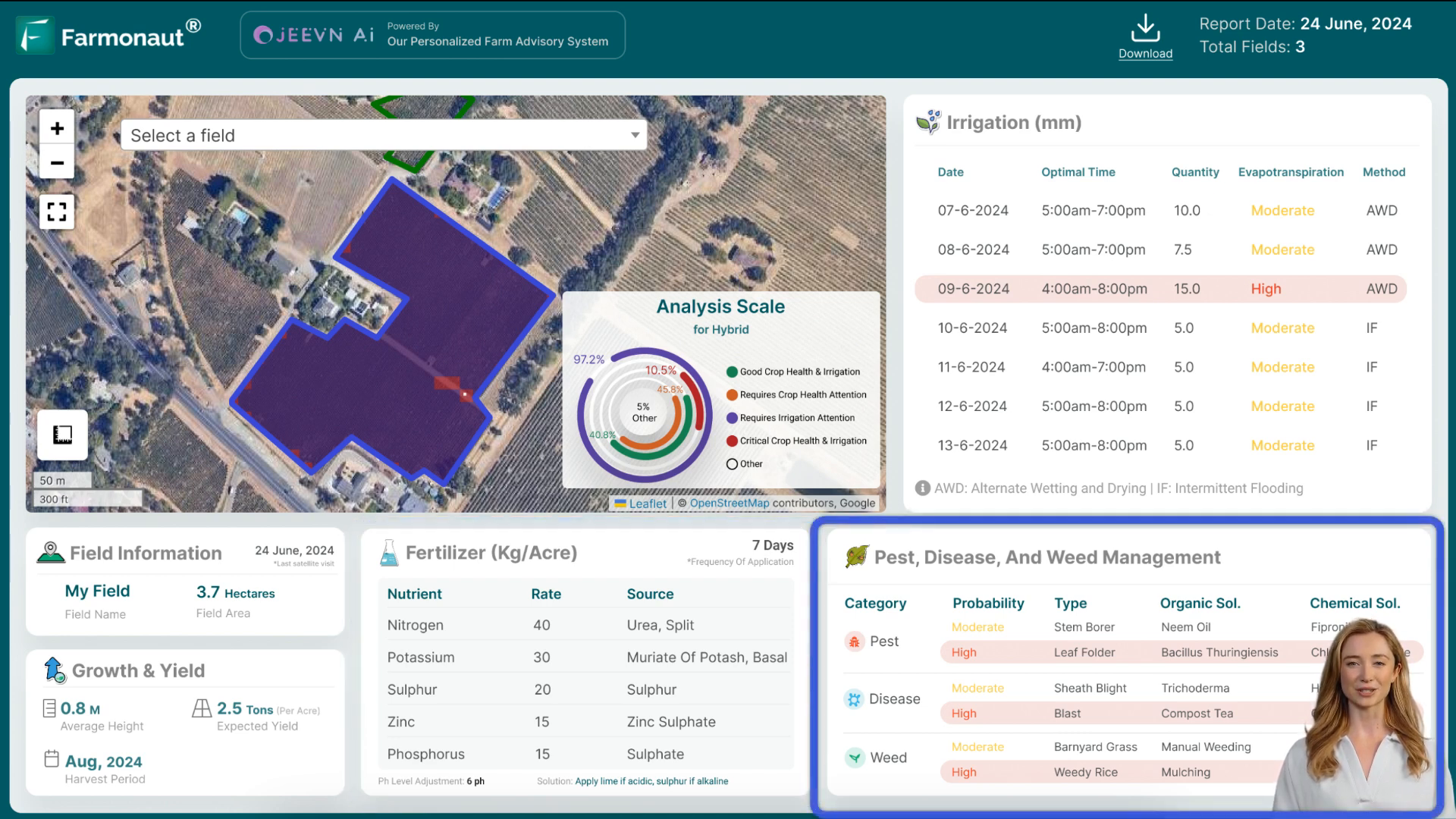Click the Irrigation water drop icon

tap(929, 121)
